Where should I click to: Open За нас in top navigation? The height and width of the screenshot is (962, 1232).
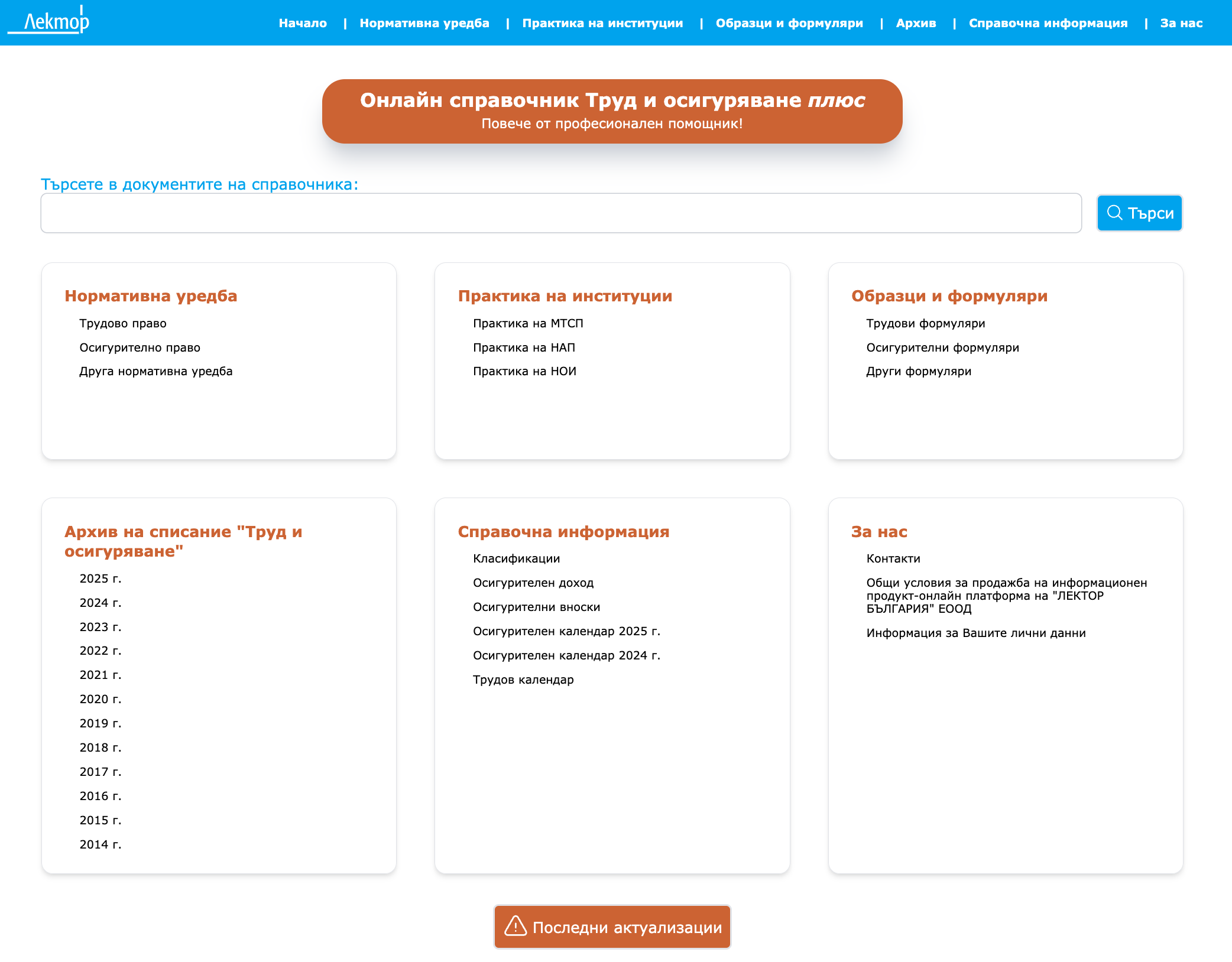(1181, 23)
